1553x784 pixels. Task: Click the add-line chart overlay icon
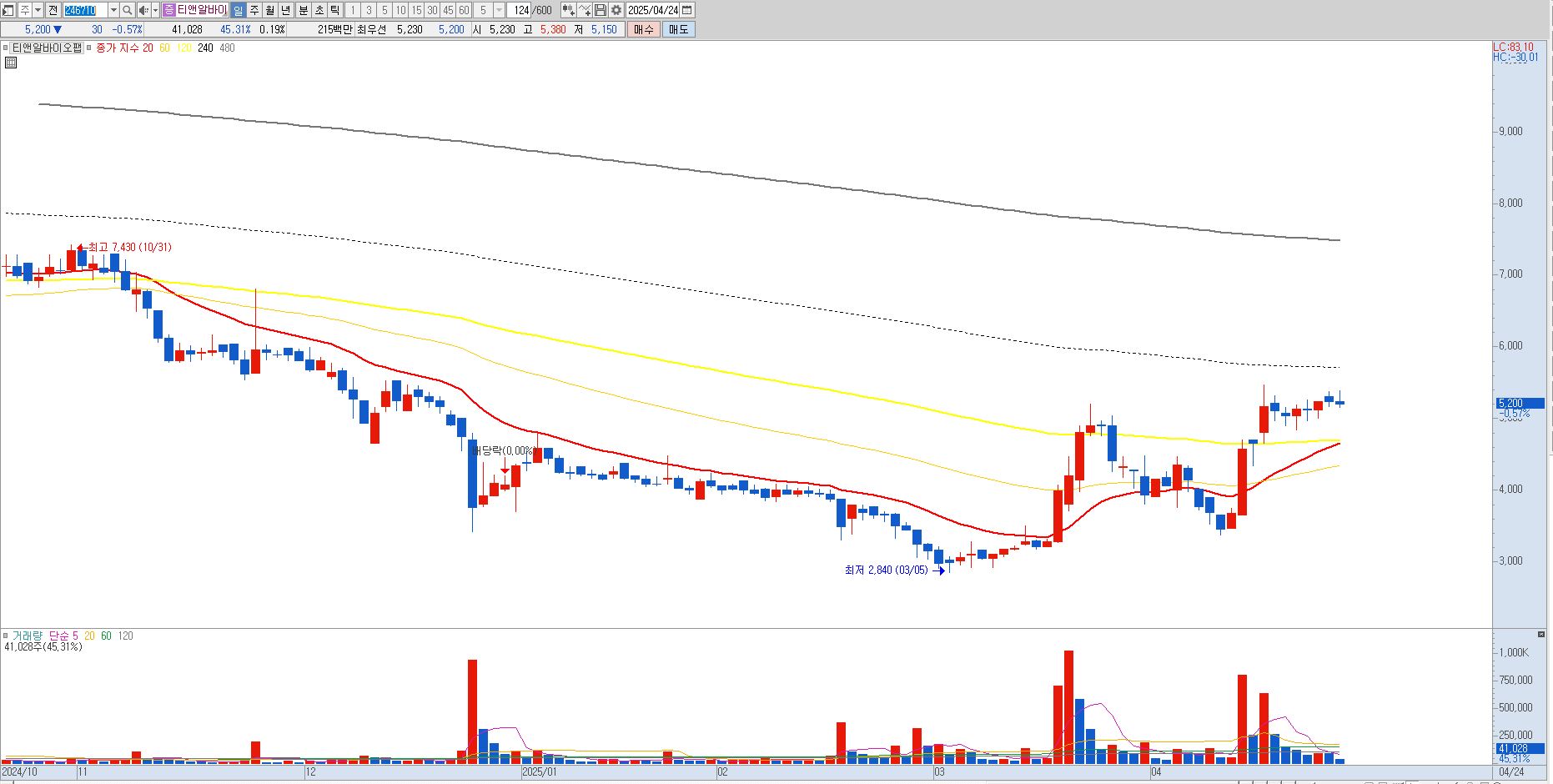pos(585,10)
